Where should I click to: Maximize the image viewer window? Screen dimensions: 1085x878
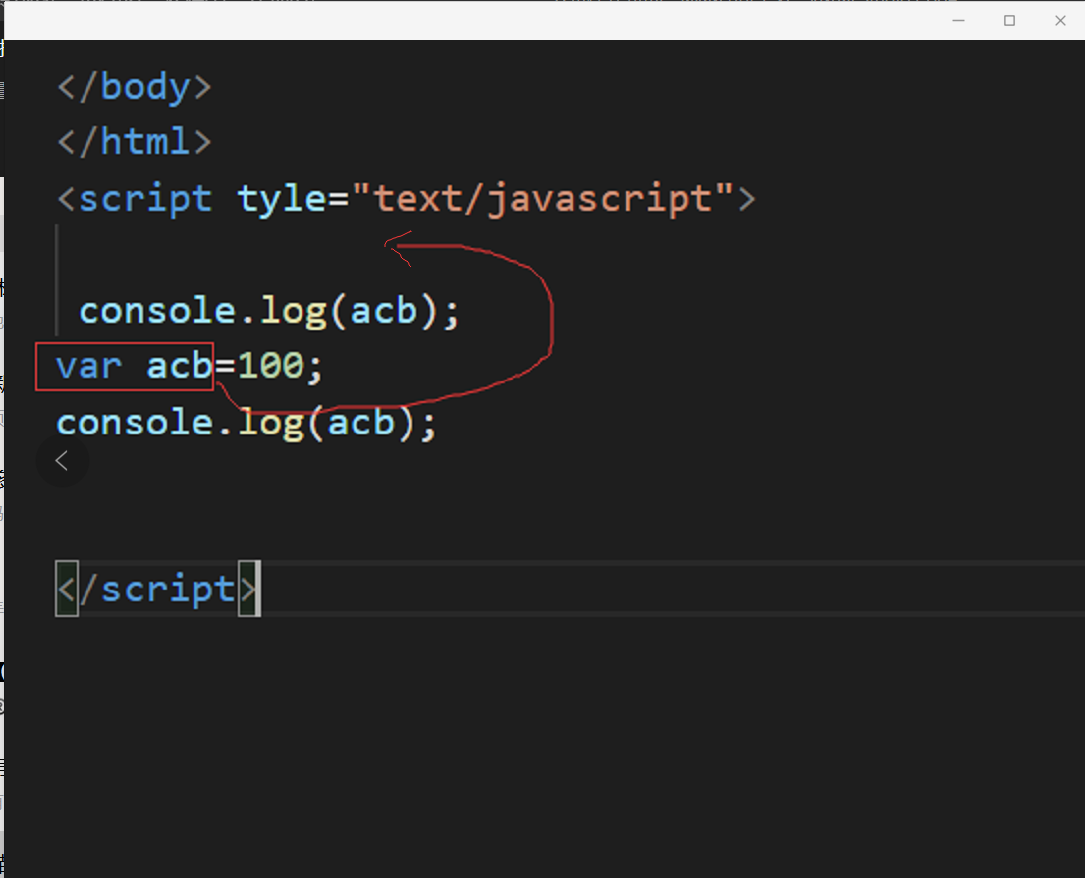coord(1010,21)
